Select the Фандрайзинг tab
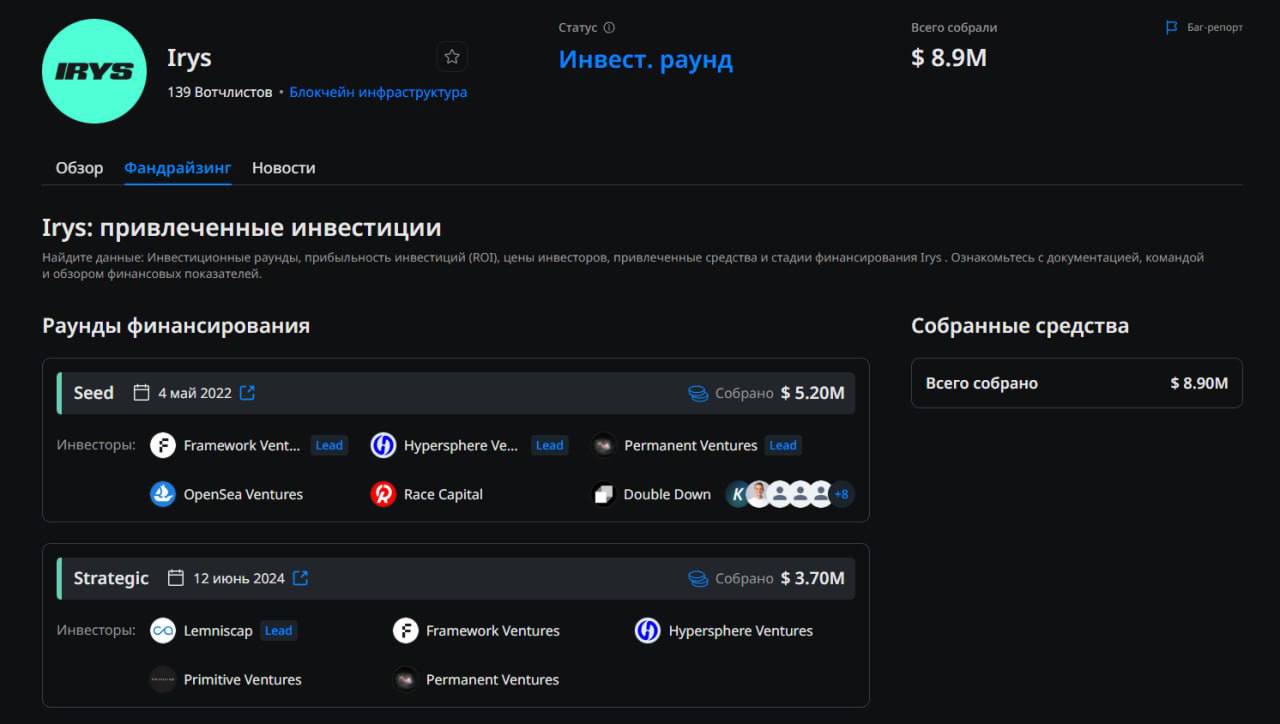 178,168
